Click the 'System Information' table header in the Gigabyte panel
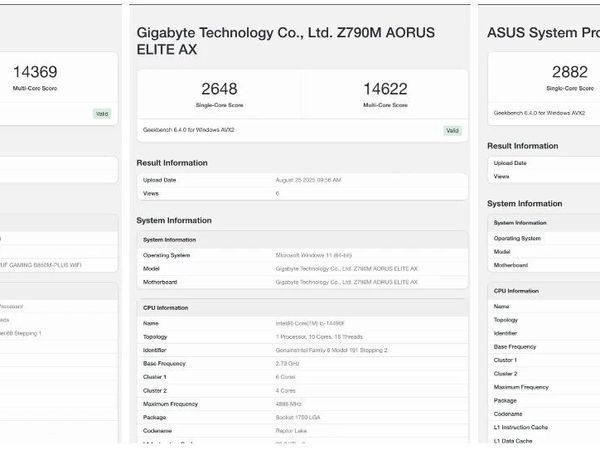The width and height of the screenshot is (600, 450). 170,240
